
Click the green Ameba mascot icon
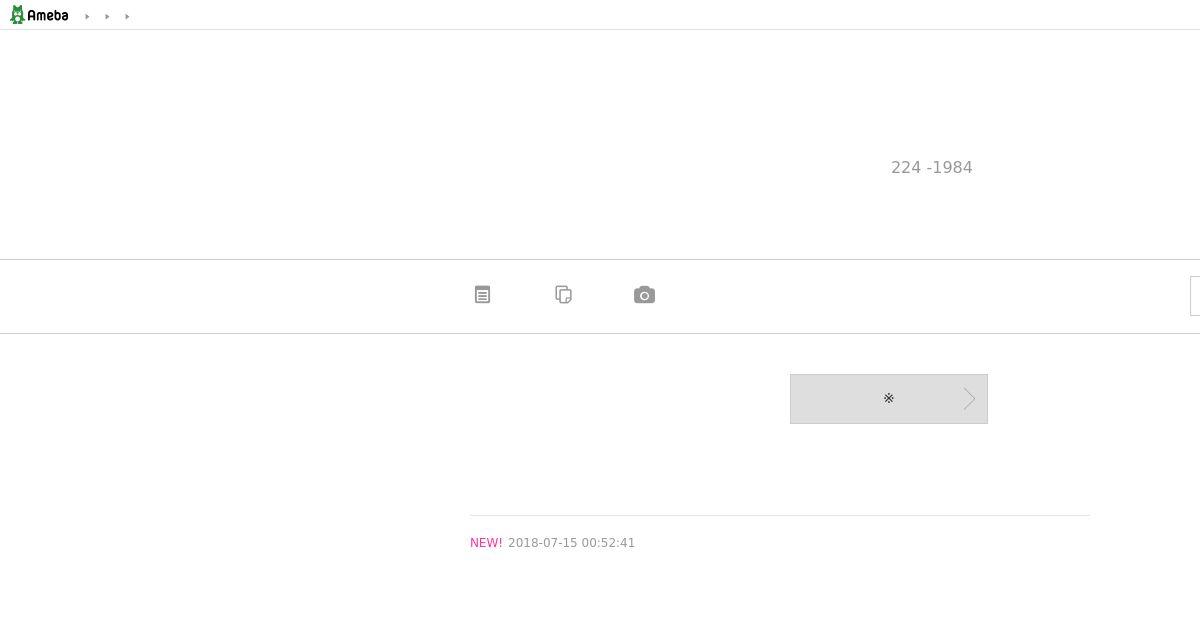[x=17, y=15]
